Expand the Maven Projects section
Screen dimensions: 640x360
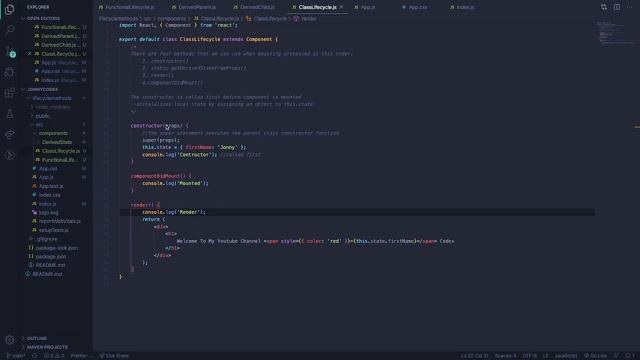47,347
